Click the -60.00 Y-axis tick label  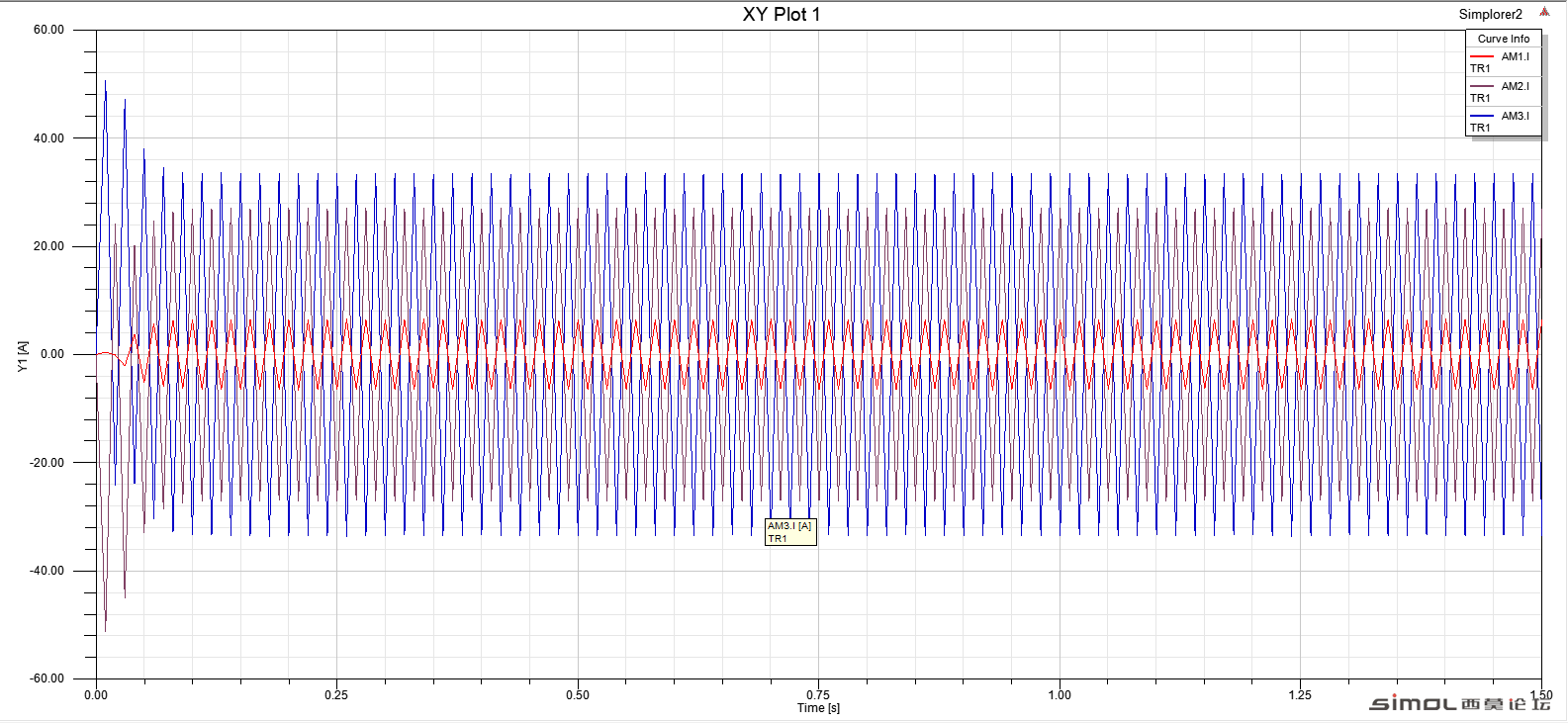pyautogui.click(x=46, y=678)
